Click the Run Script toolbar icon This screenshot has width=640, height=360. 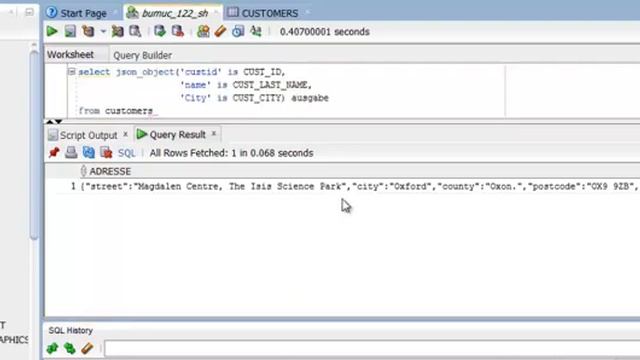[x=70, y=31]
